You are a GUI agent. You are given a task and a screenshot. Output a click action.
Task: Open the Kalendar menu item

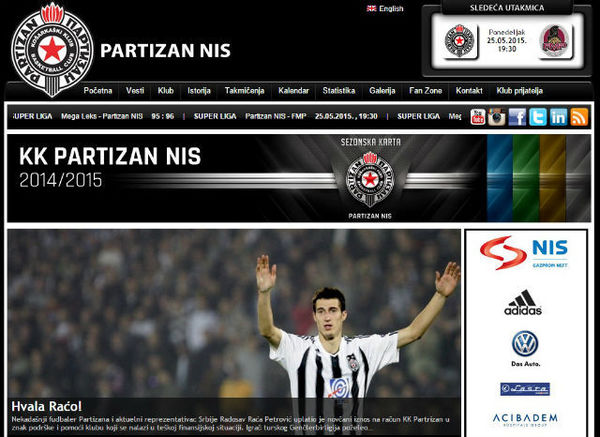point(294,91)
